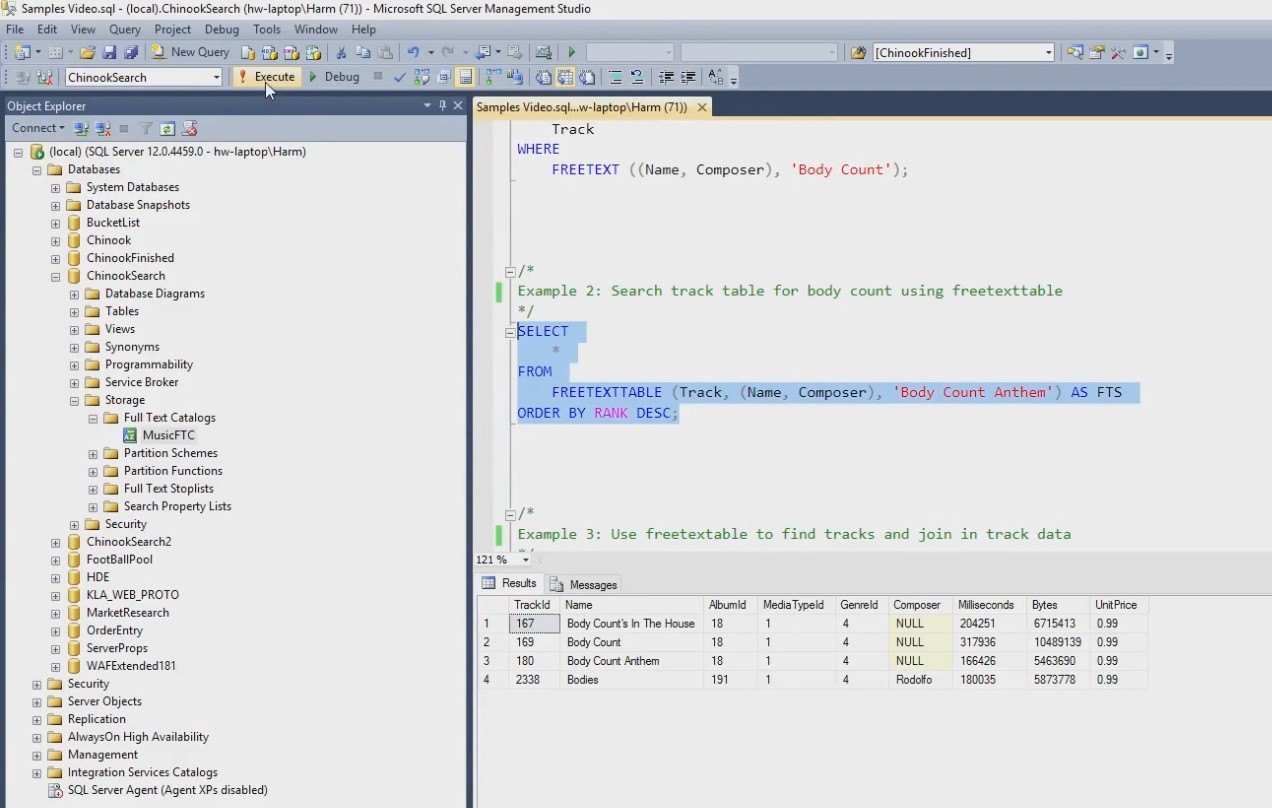Screen dimensions: 1272x808
Task: Click the Debug button in toolbar
Action: coord(334,77)
